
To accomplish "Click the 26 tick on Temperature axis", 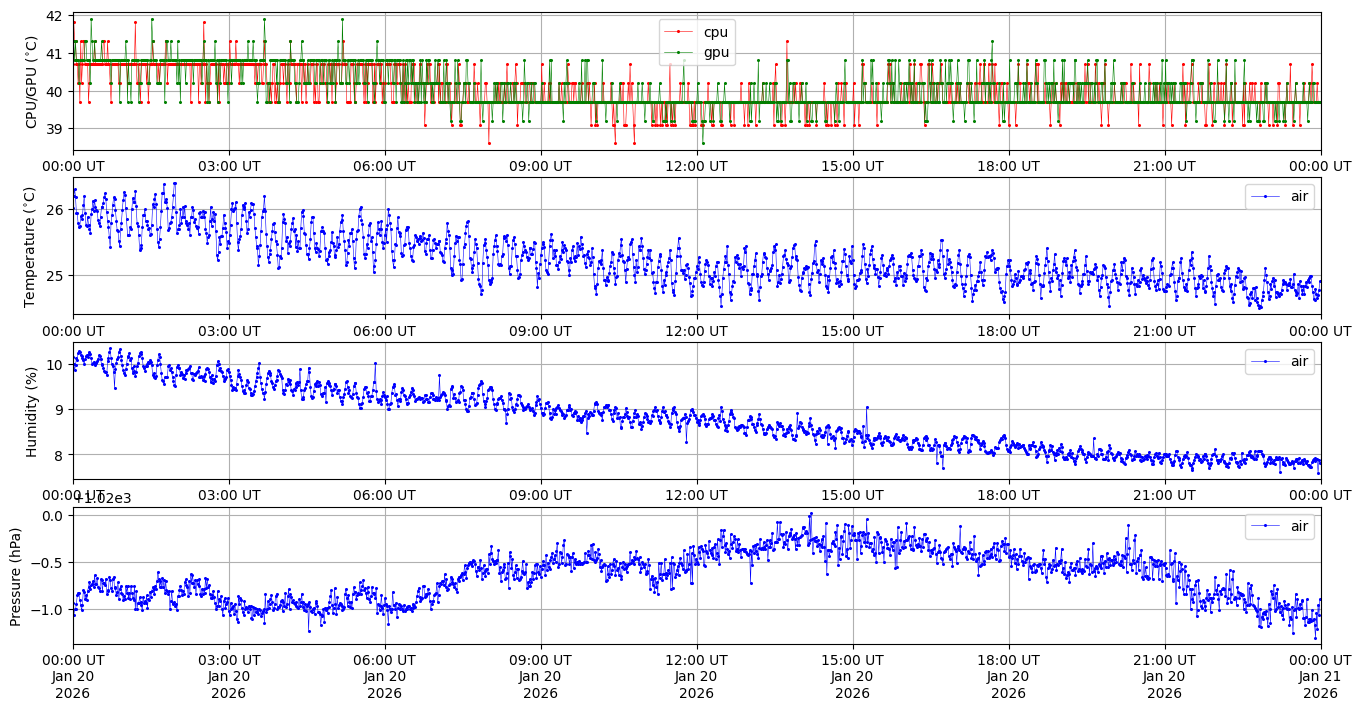I will click(x=53, y=210).
